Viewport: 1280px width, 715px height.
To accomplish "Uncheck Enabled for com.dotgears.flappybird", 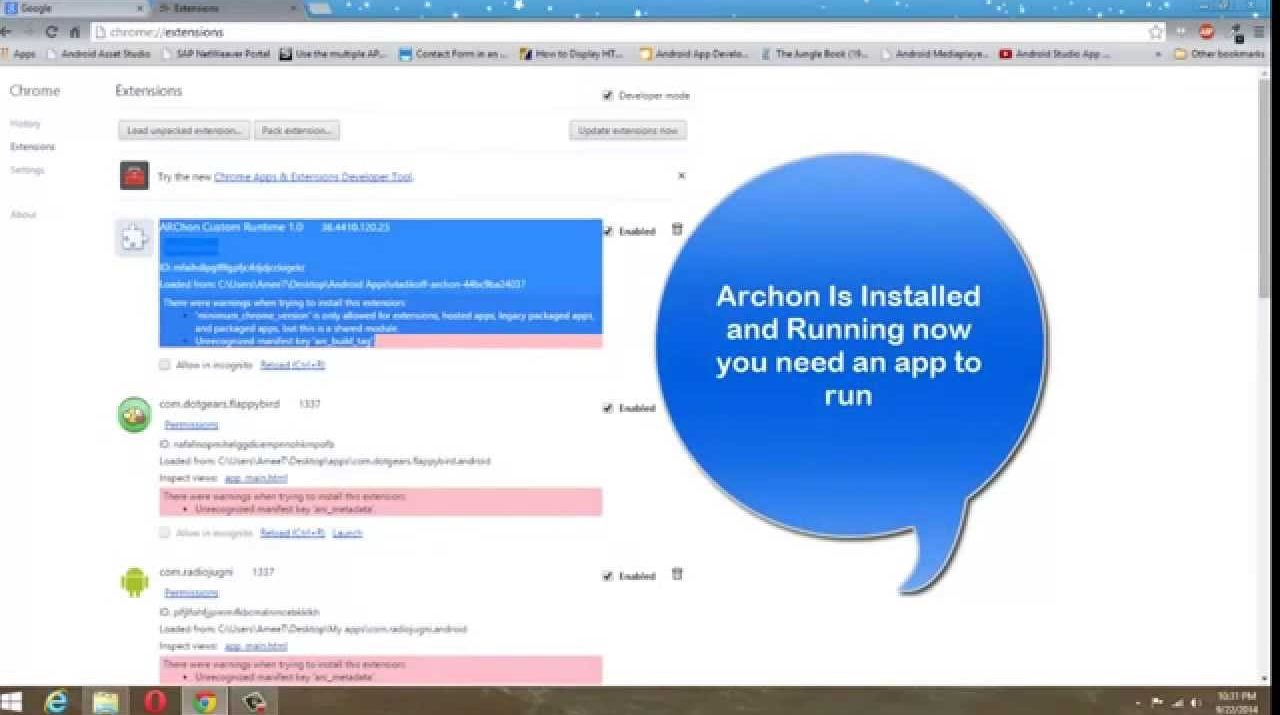I will 607,408.
